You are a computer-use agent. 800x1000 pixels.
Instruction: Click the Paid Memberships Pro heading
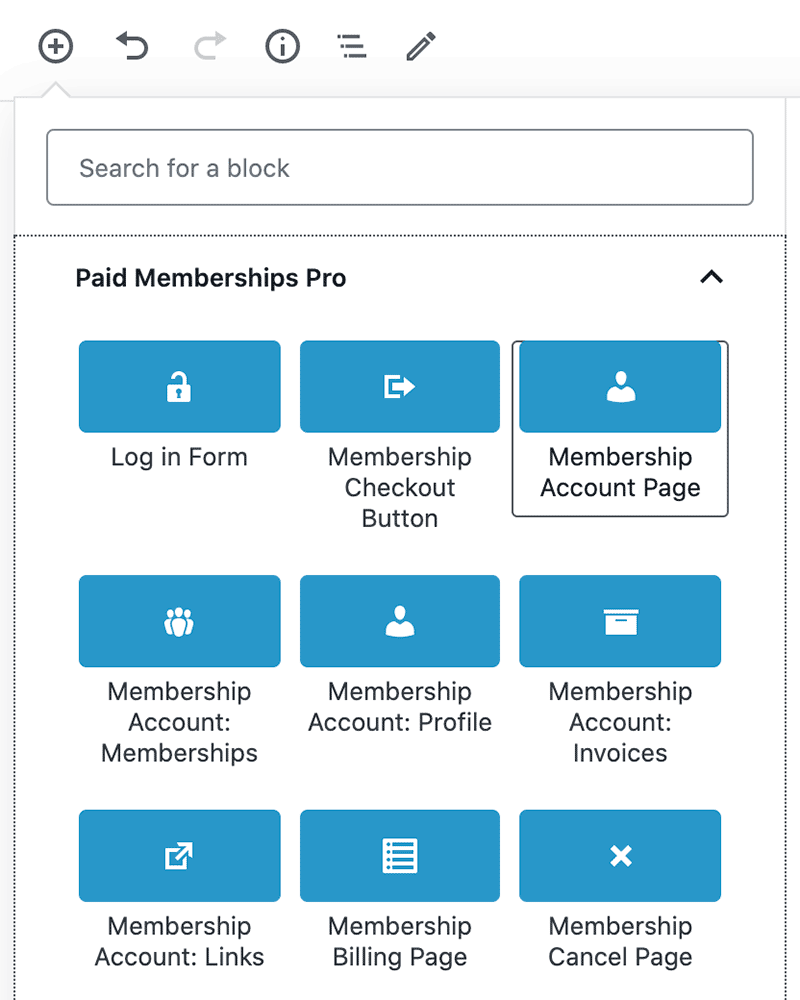(x=211, y=278)
